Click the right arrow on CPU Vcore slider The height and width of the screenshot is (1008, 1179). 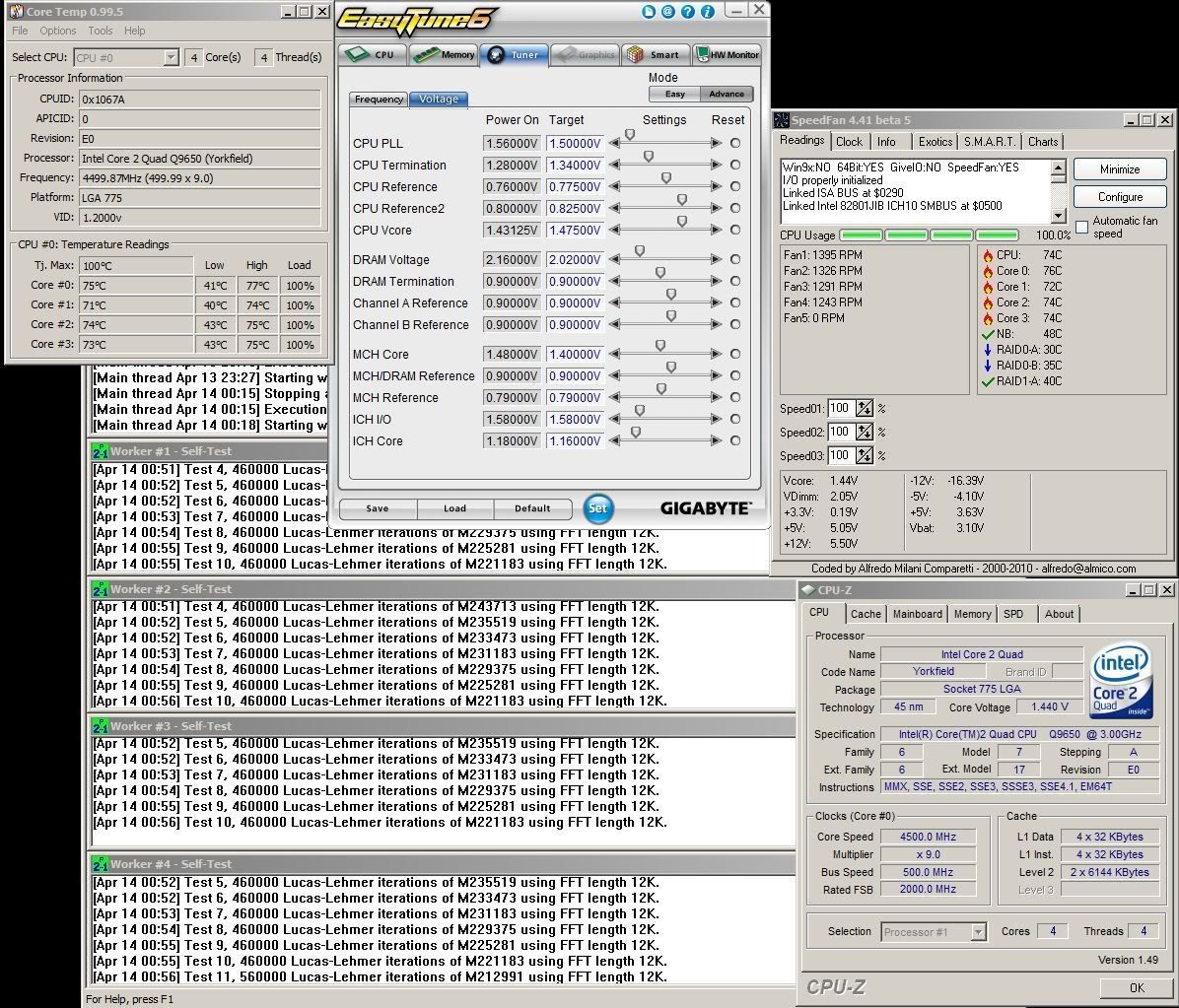pyautogui.click(x=716, y=230)
